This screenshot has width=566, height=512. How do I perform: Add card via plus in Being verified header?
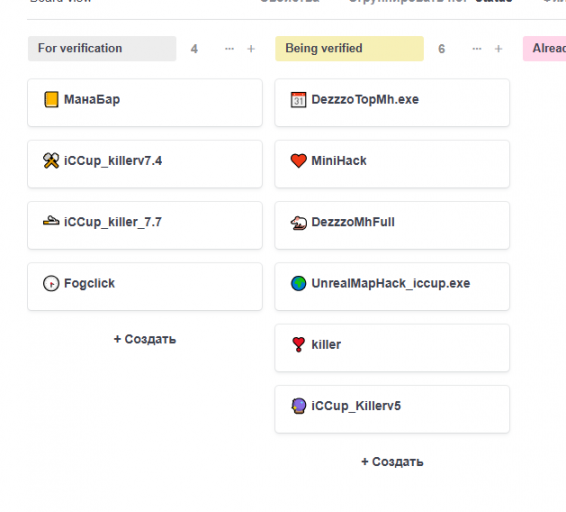(498, 49)
